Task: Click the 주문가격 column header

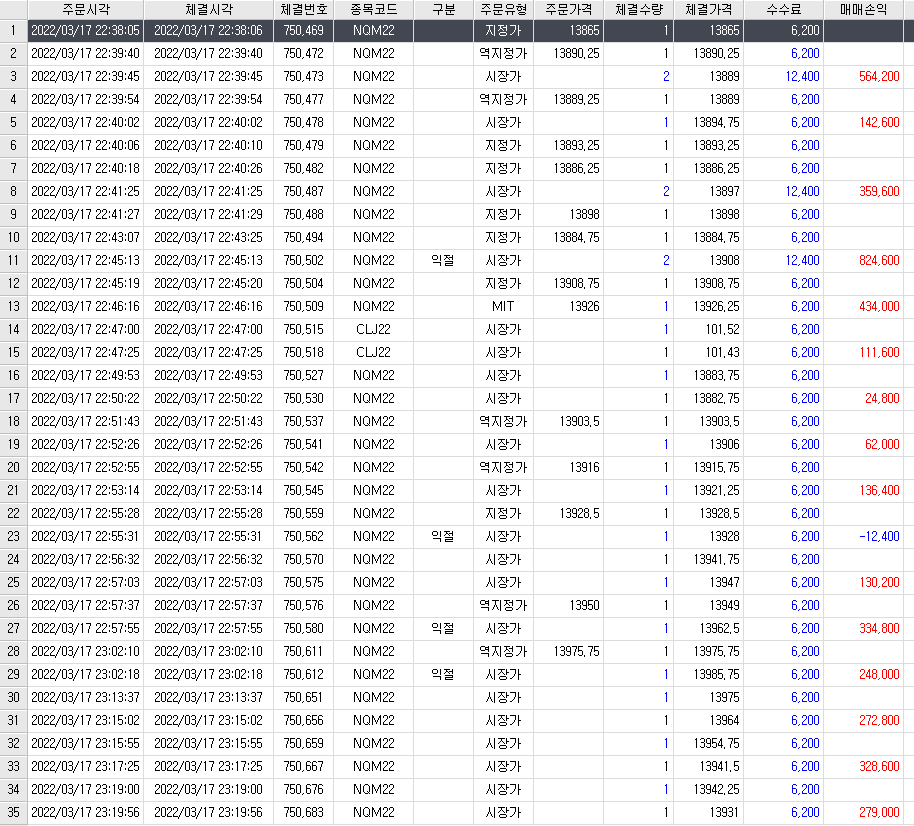Action: (x=568, y=9)
